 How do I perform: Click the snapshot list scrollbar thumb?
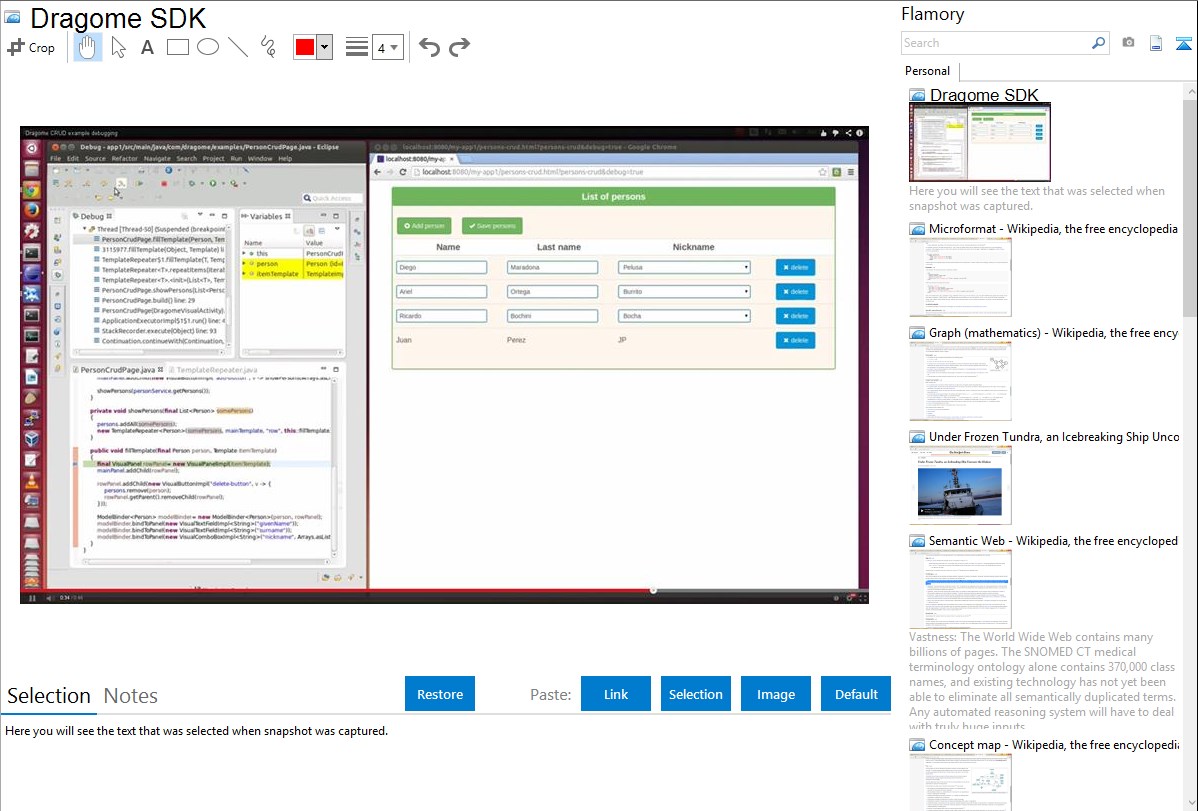point(1190,207)
